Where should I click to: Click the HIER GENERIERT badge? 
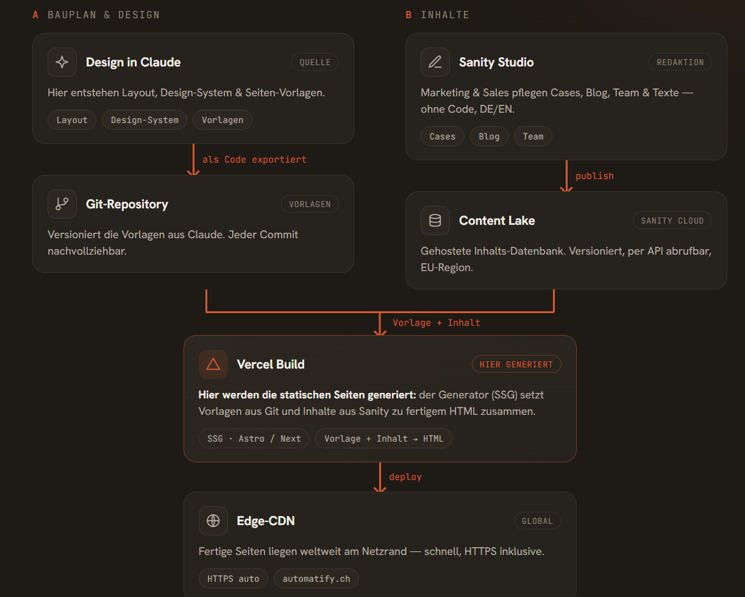(x=516, y=364)
